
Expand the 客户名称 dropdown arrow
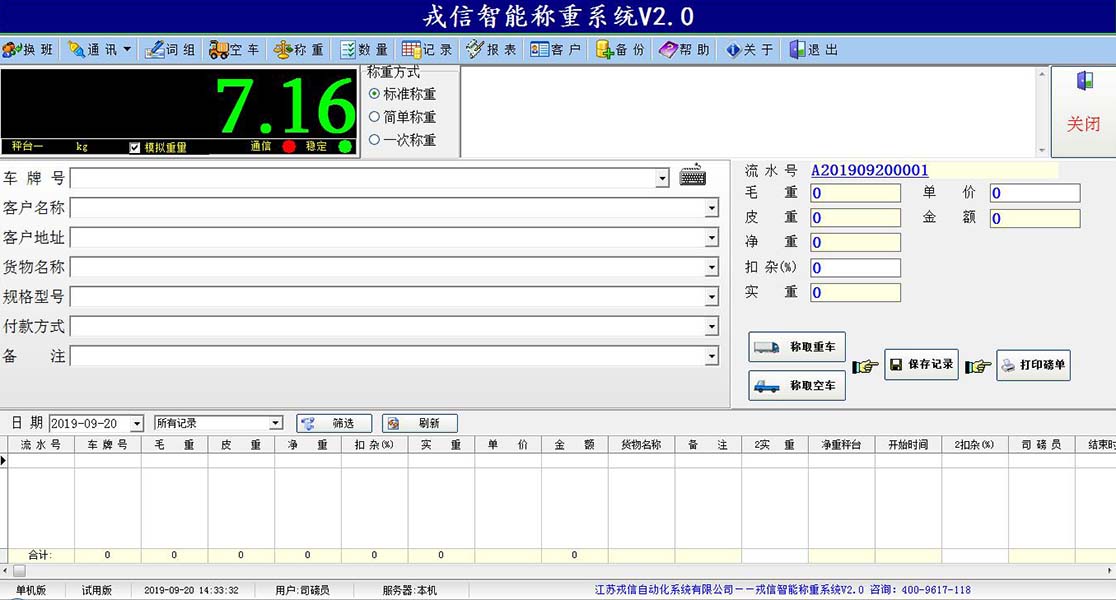coord(712,208)
